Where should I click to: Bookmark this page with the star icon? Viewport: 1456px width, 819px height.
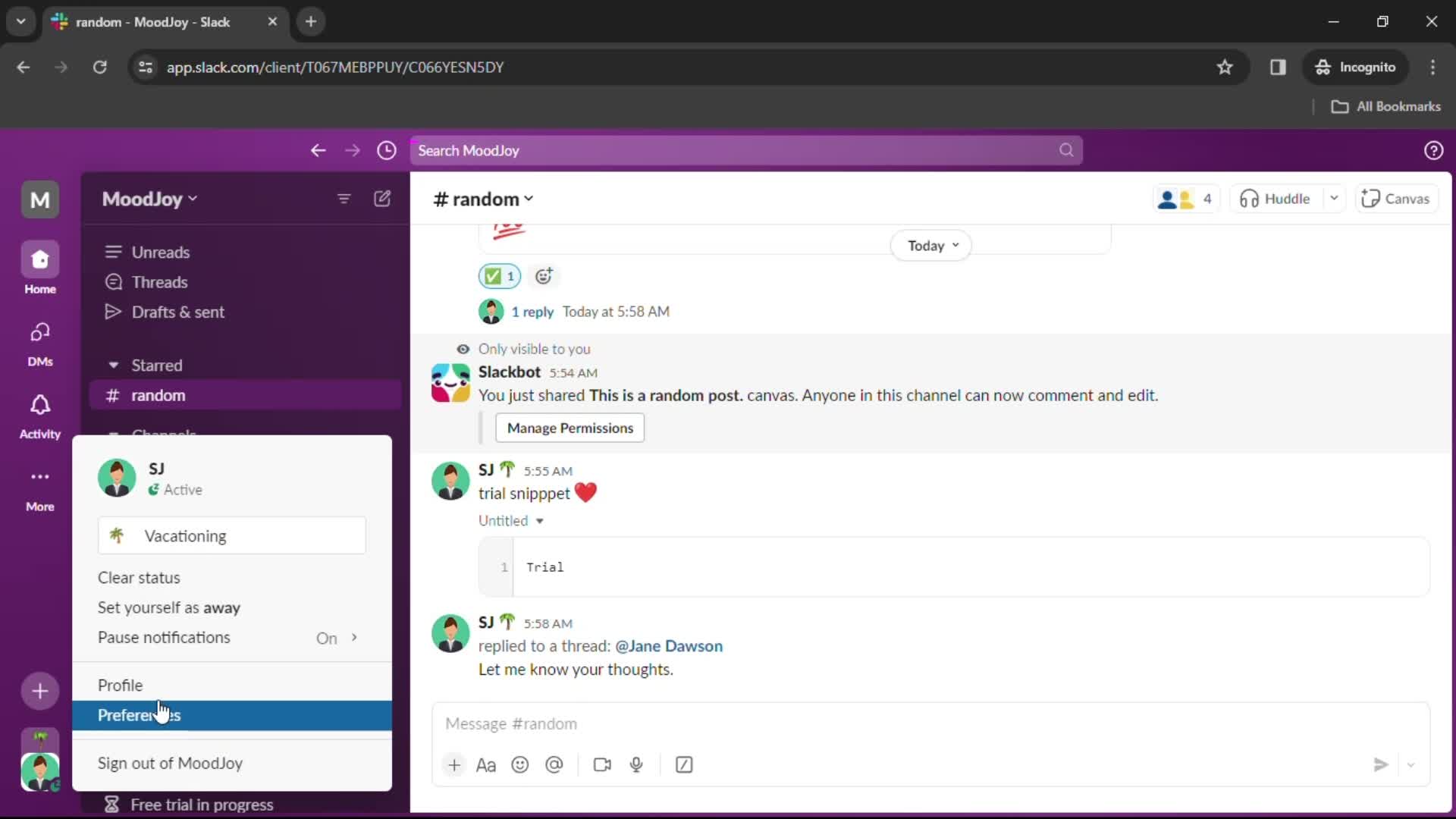pos(1225,67)
